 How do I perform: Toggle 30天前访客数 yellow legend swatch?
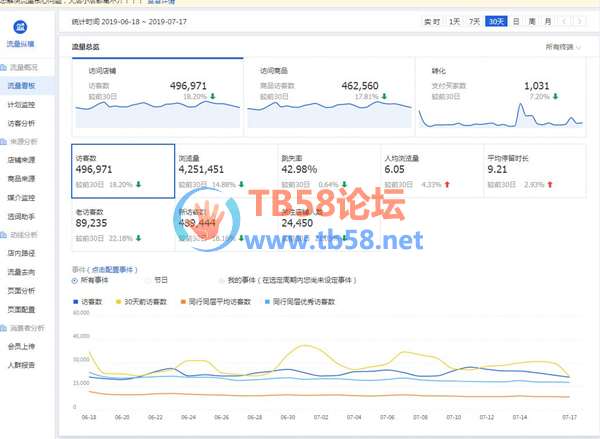(x=121, y=301)
